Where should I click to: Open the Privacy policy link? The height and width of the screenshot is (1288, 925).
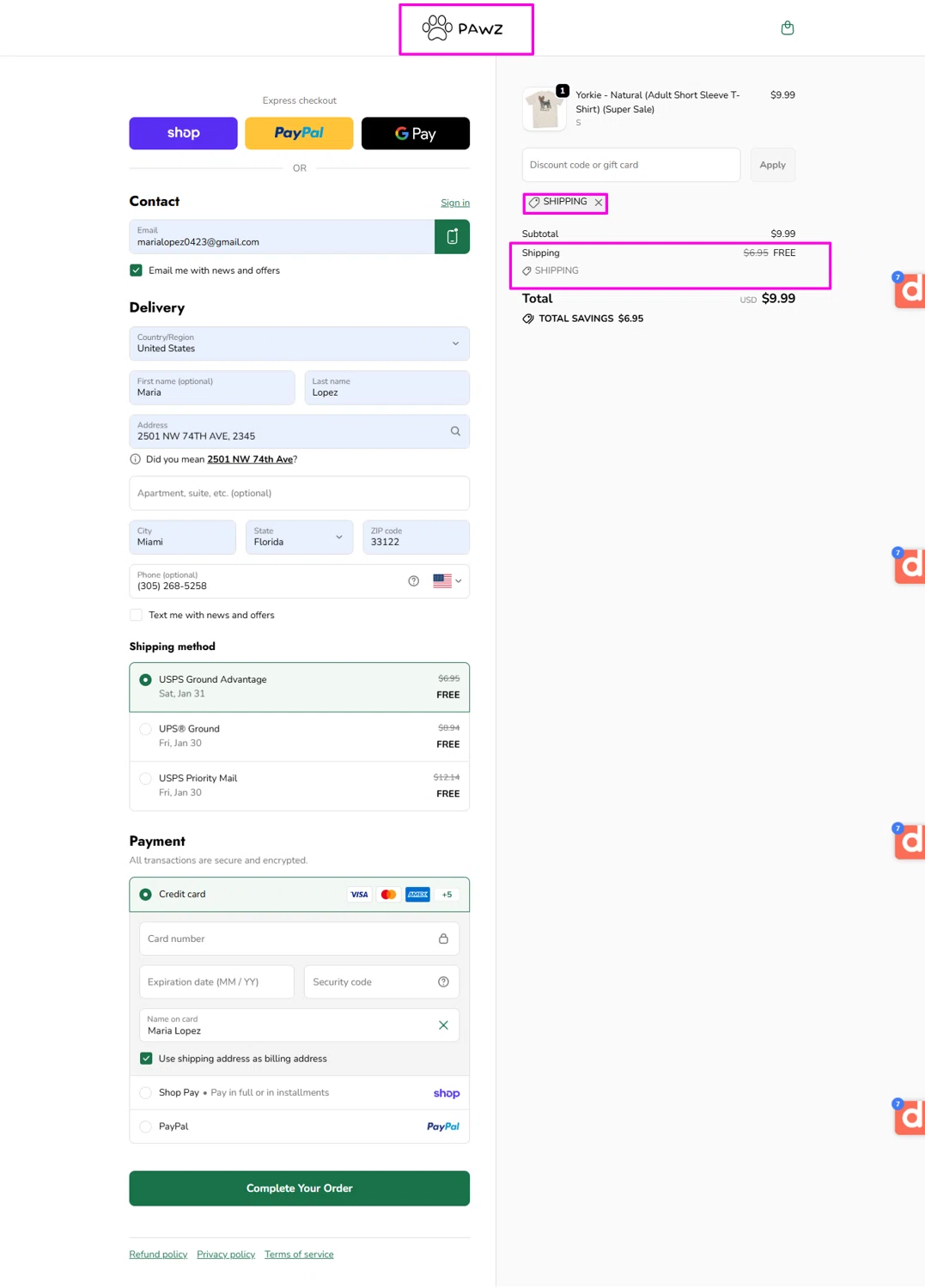pos(226,1255)
